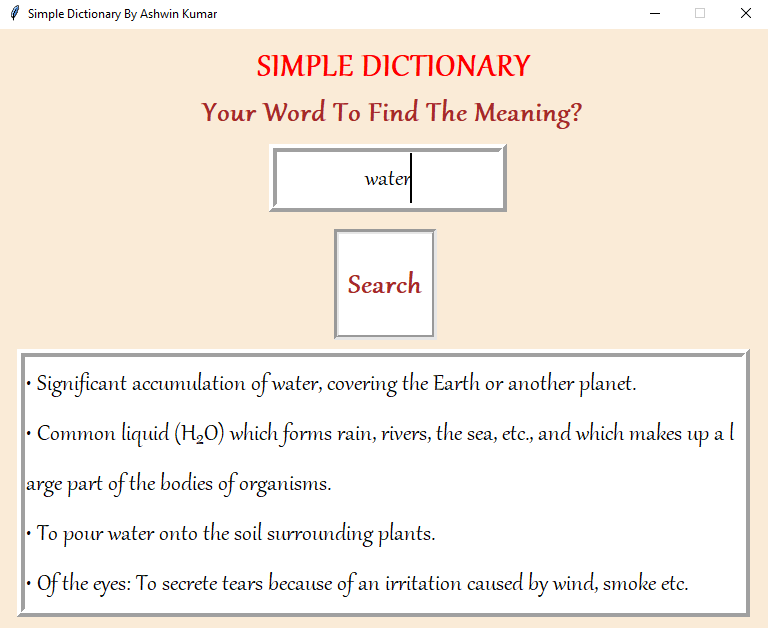Viewport: 768px width, 628px height.
Task: Click the disabled maximize button in title bar
Action: pyautogui.click(x=700, y=13)
